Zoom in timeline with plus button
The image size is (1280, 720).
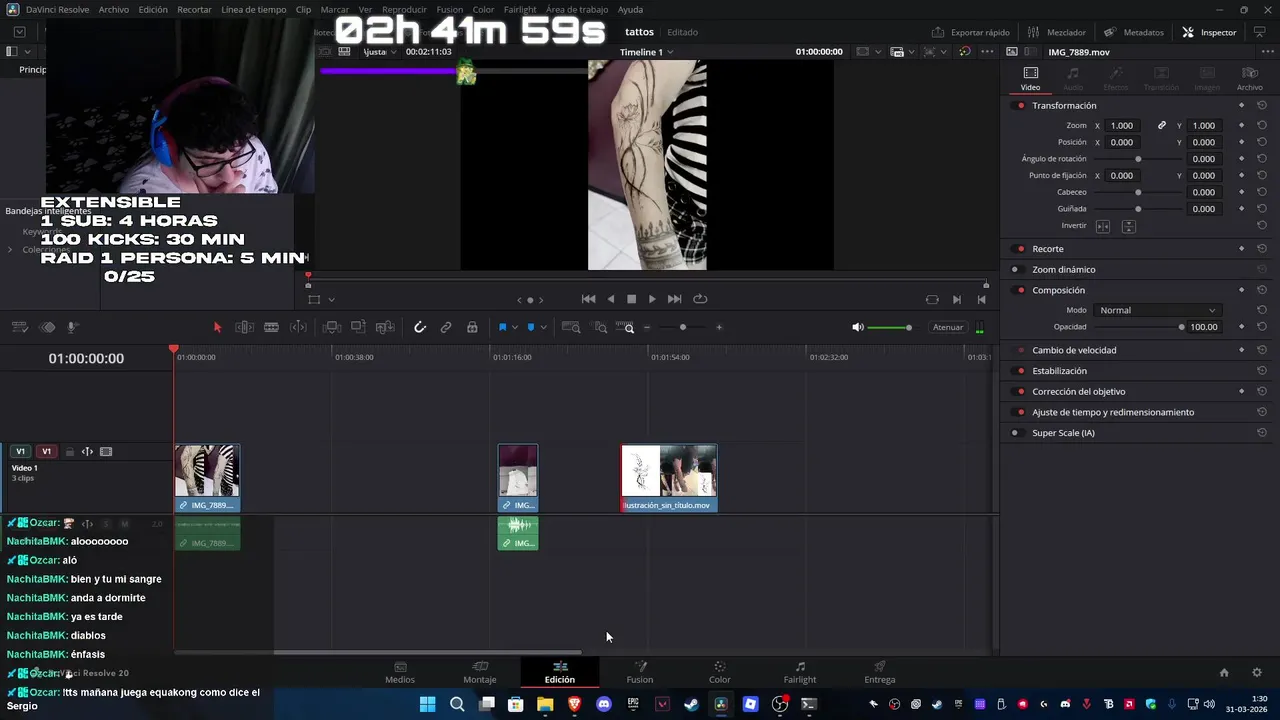click(718, 327)
